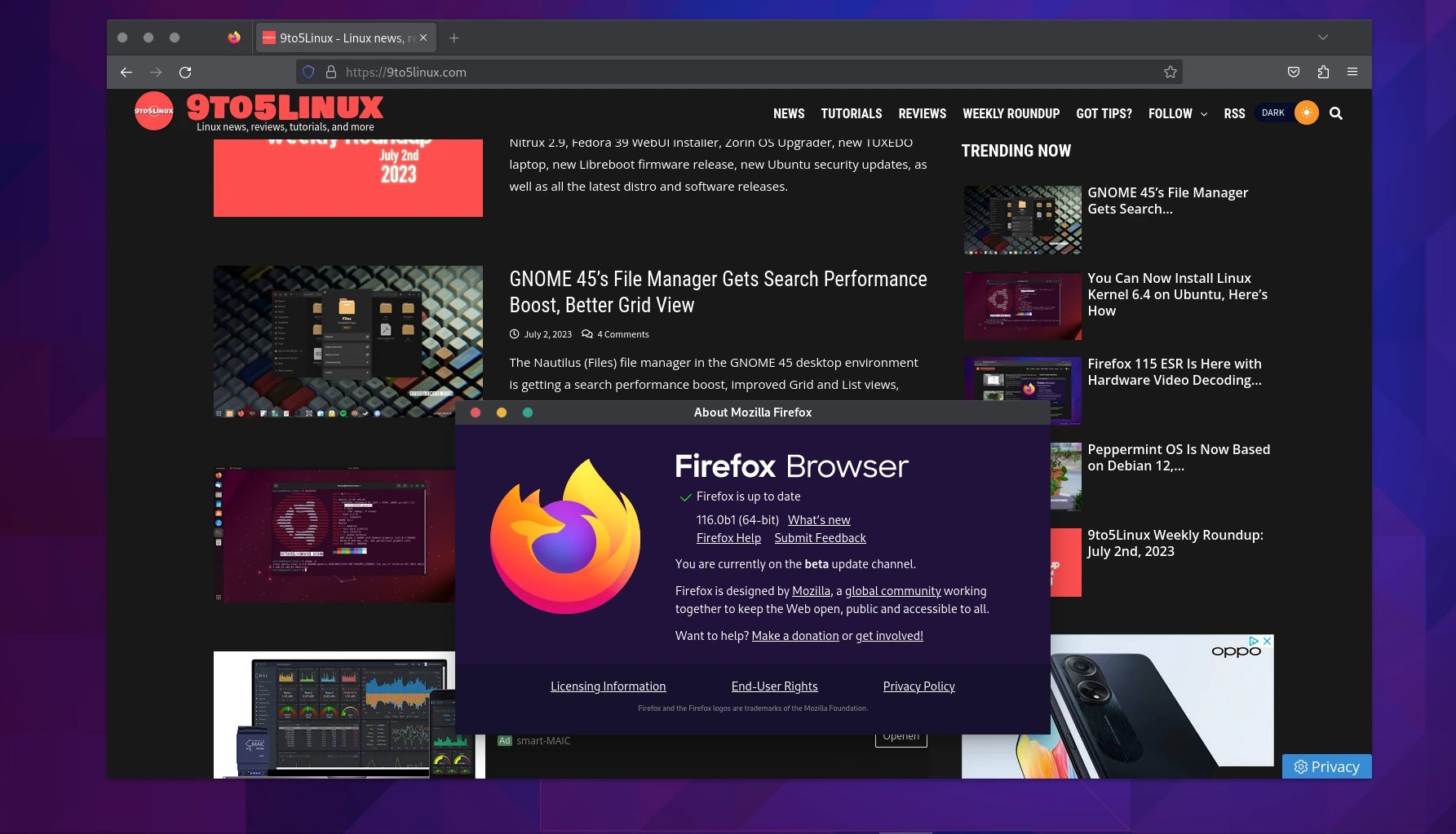View the Privacy Policy
1456x834 pixels.
tap(918, 686)
